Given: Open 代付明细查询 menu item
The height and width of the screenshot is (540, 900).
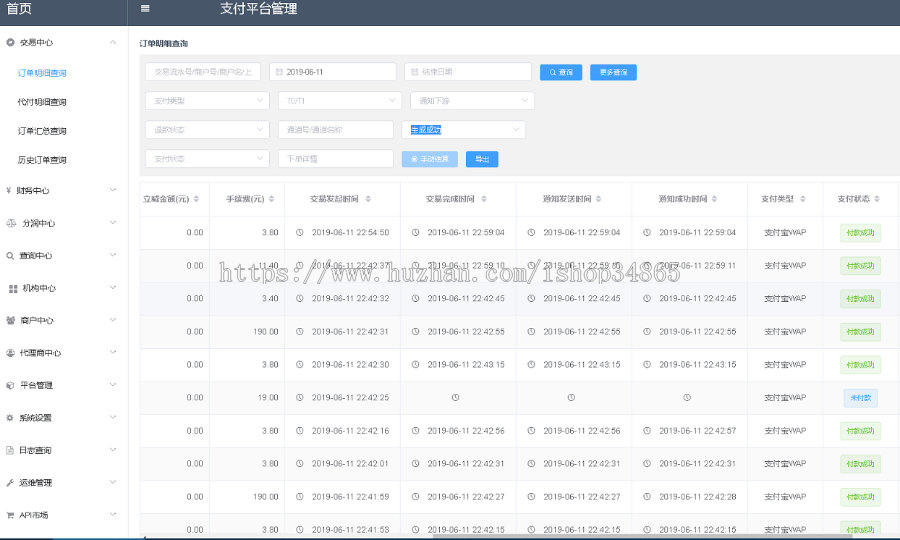Looking at the screenshot, I should [x=42, y=102].
